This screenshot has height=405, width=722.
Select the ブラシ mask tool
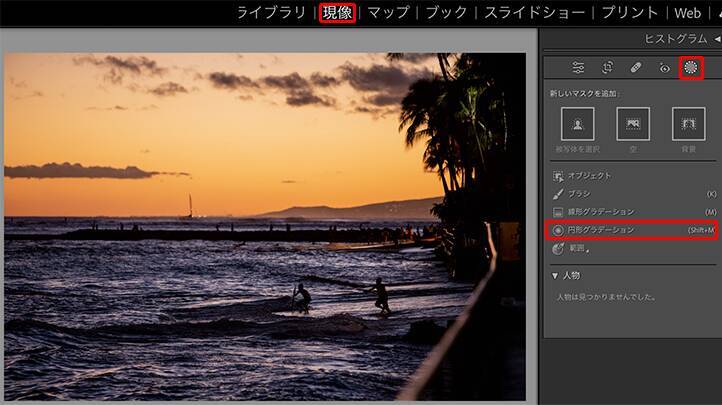click(582, 194)
